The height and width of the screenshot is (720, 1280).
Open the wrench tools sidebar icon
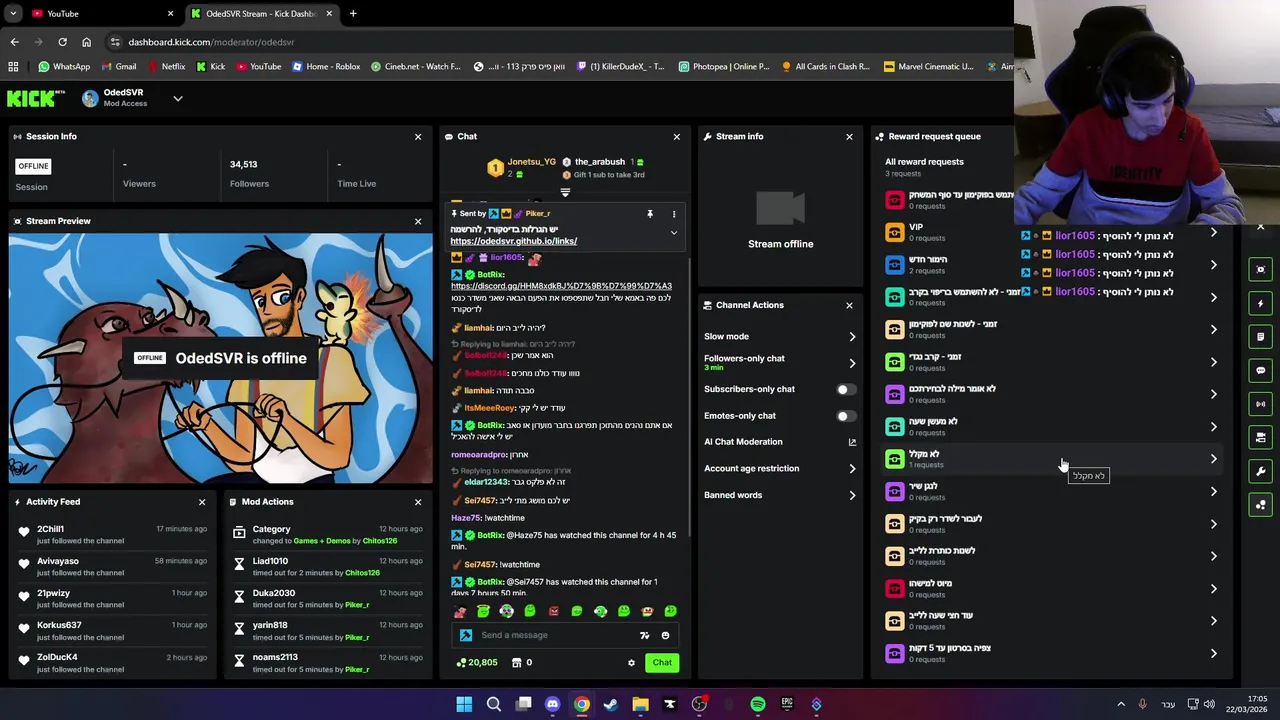pyautogui.click(x=1261, y=471)
